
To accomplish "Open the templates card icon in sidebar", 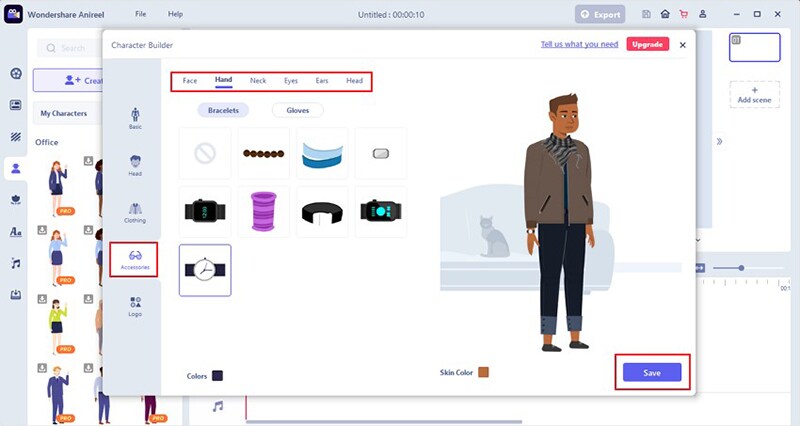I will click(16, 105).
